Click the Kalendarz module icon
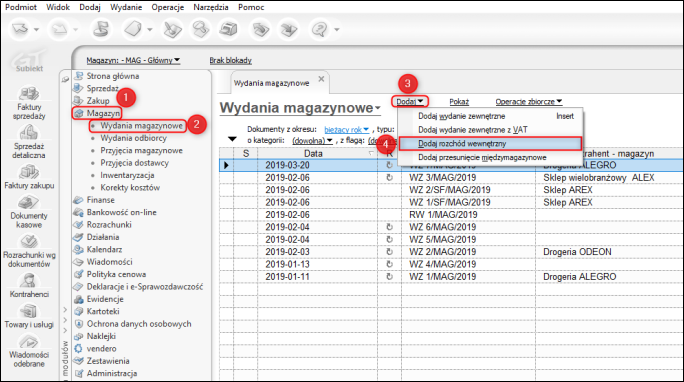 coord(79,249)
